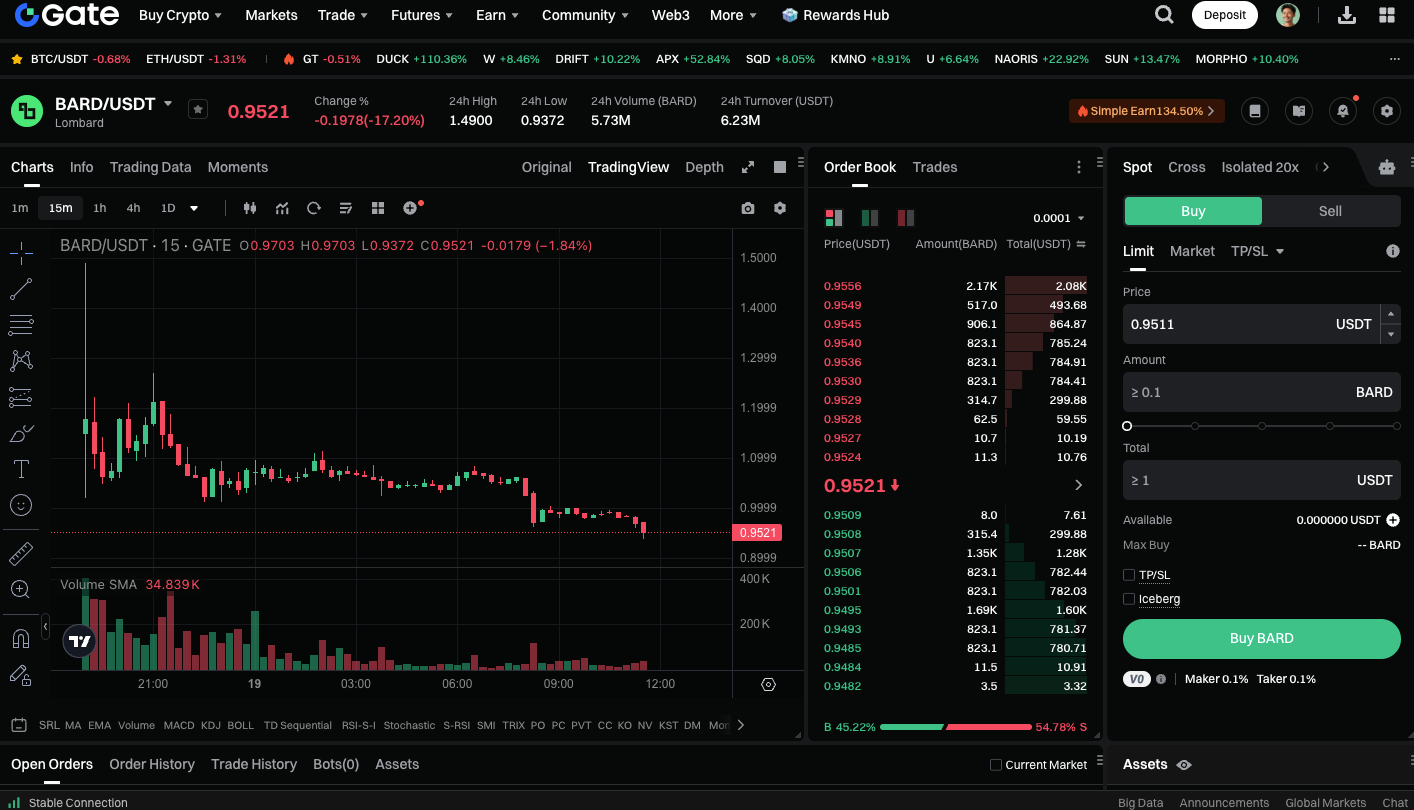Open candlestick chart style selector
Screen dimensions: 1414x810
(250, 208)
